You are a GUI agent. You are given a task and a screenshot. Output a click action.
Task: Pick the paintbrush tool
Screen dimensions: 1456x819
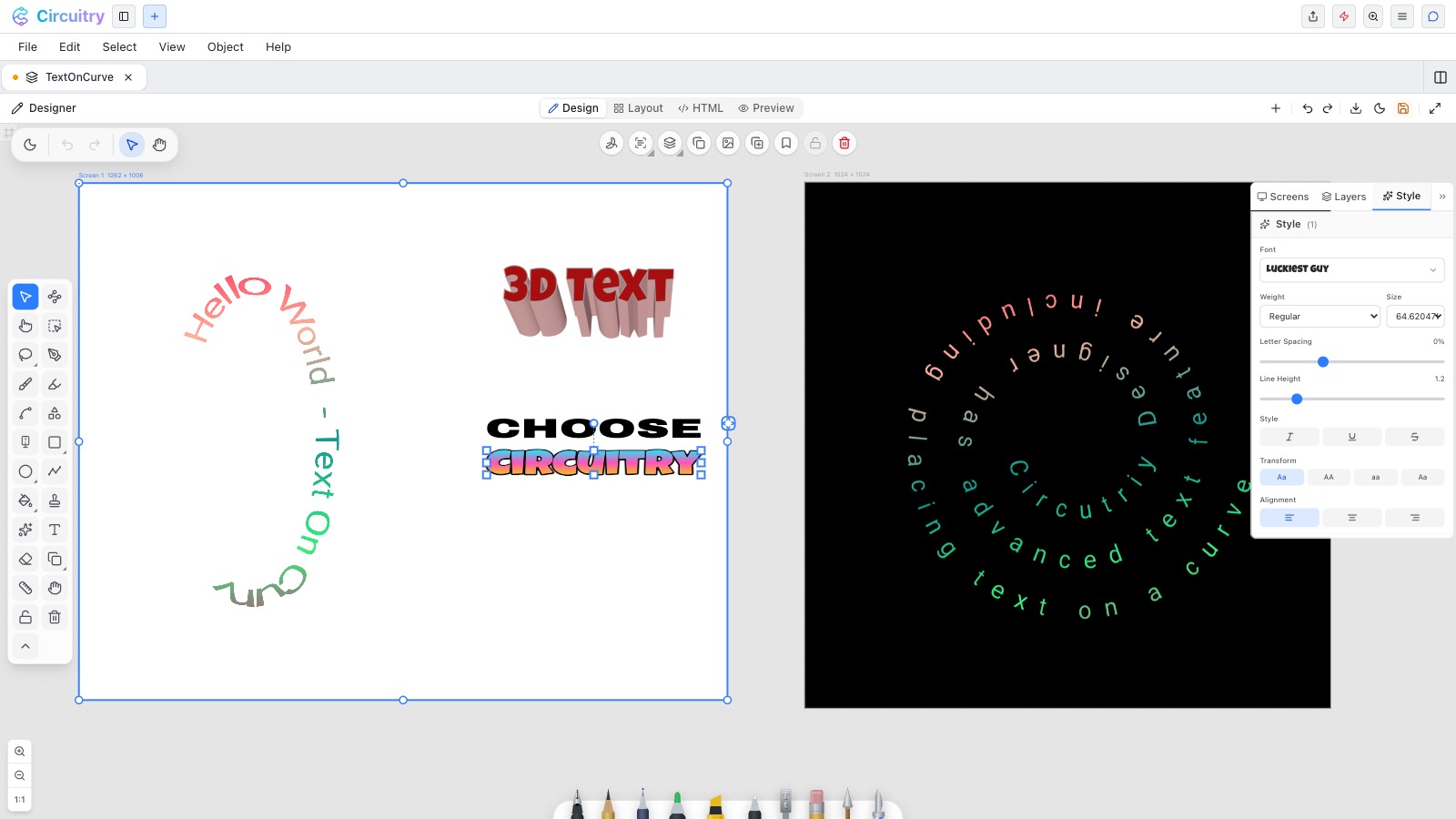coord(25,384)
